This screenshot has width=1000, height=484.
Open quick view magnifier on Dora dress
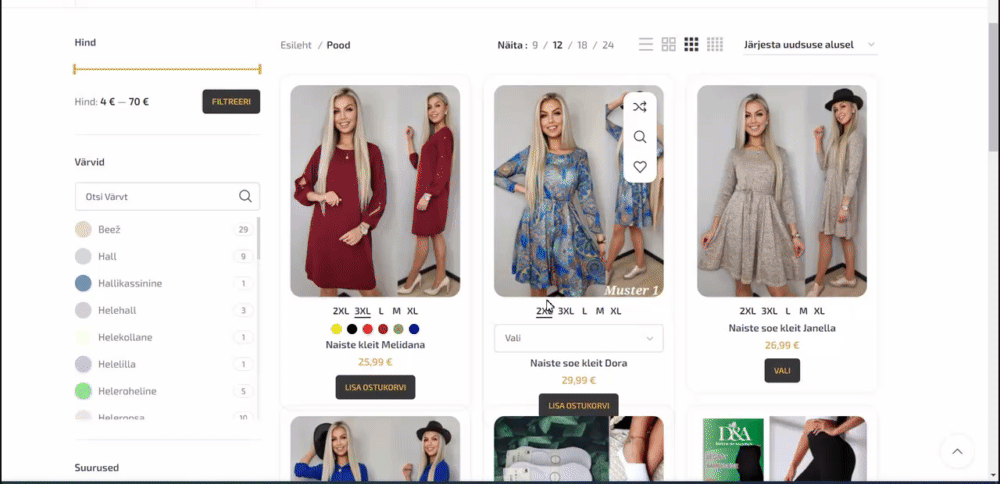(x=640, y=137)
